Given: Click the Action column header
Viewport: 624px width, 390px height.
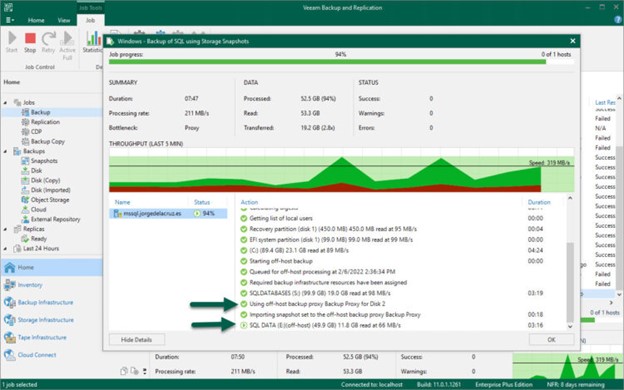Looking at the screenshot, I should (249, 202).
